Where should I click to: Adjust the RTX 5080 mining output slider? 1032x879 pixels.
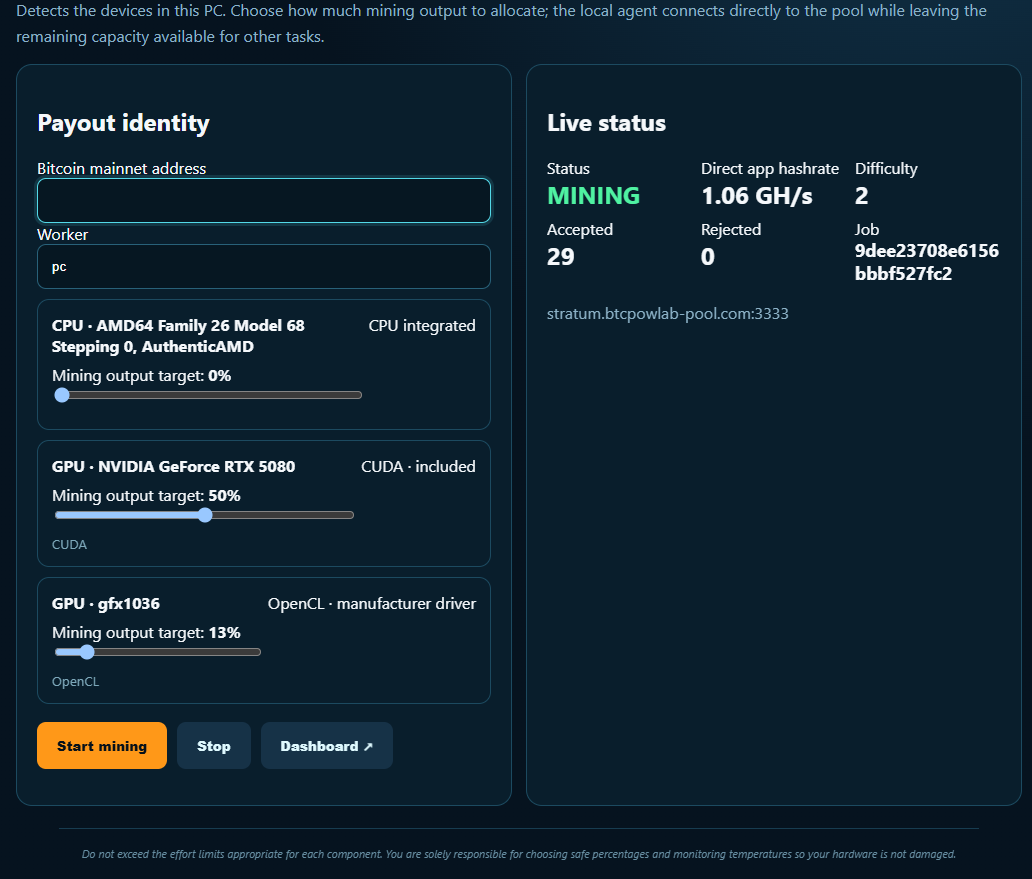(x=205, y=515)
